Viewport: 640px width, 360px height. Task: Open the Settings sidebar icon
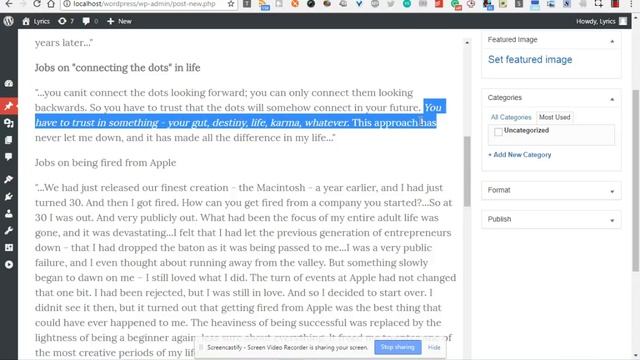(9, 247)
